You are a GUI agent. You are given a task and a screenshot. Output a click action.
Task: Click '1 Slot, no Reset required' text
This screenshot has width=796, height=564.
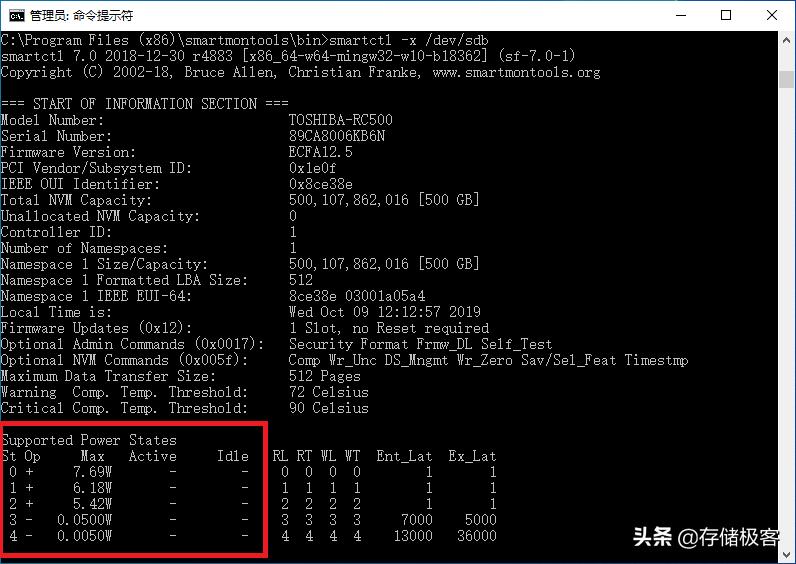(389, 327)
